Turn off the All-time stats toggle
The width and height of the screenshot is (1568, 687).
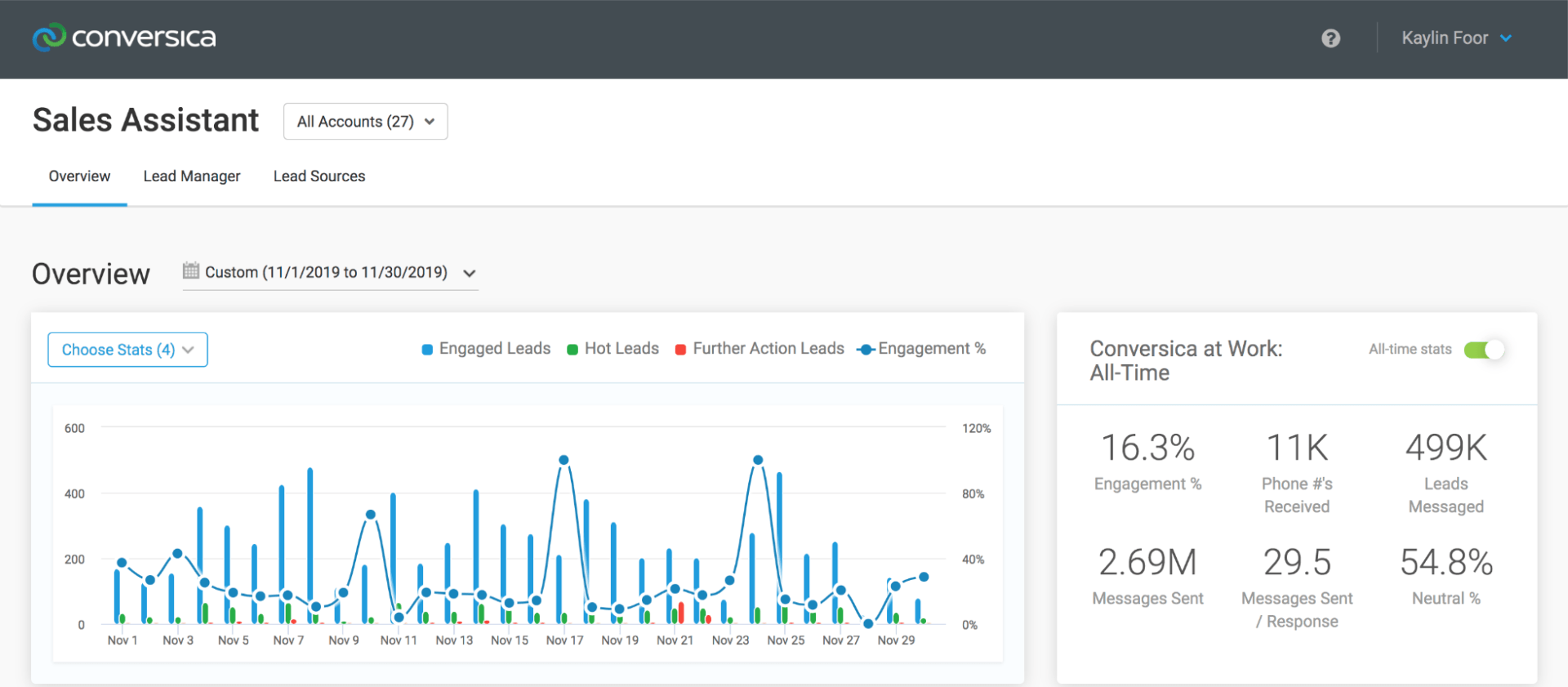pos(1484,350)
